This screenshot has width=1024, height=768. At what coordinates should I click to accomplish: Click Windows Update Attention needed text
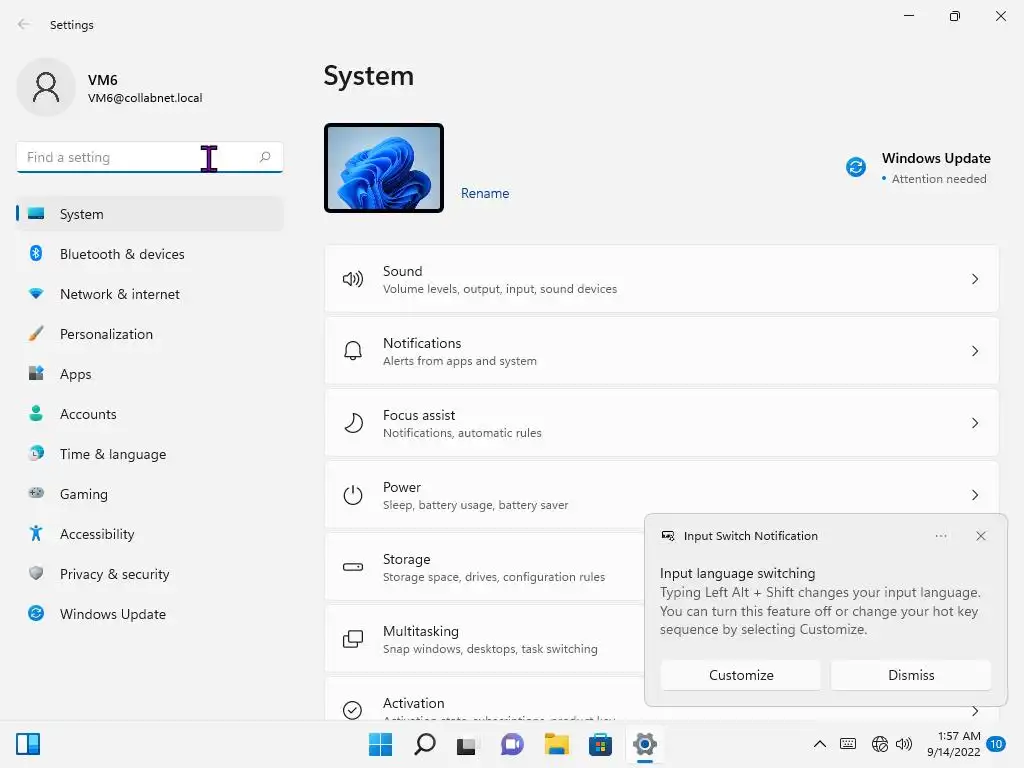[x=938, y=179]
